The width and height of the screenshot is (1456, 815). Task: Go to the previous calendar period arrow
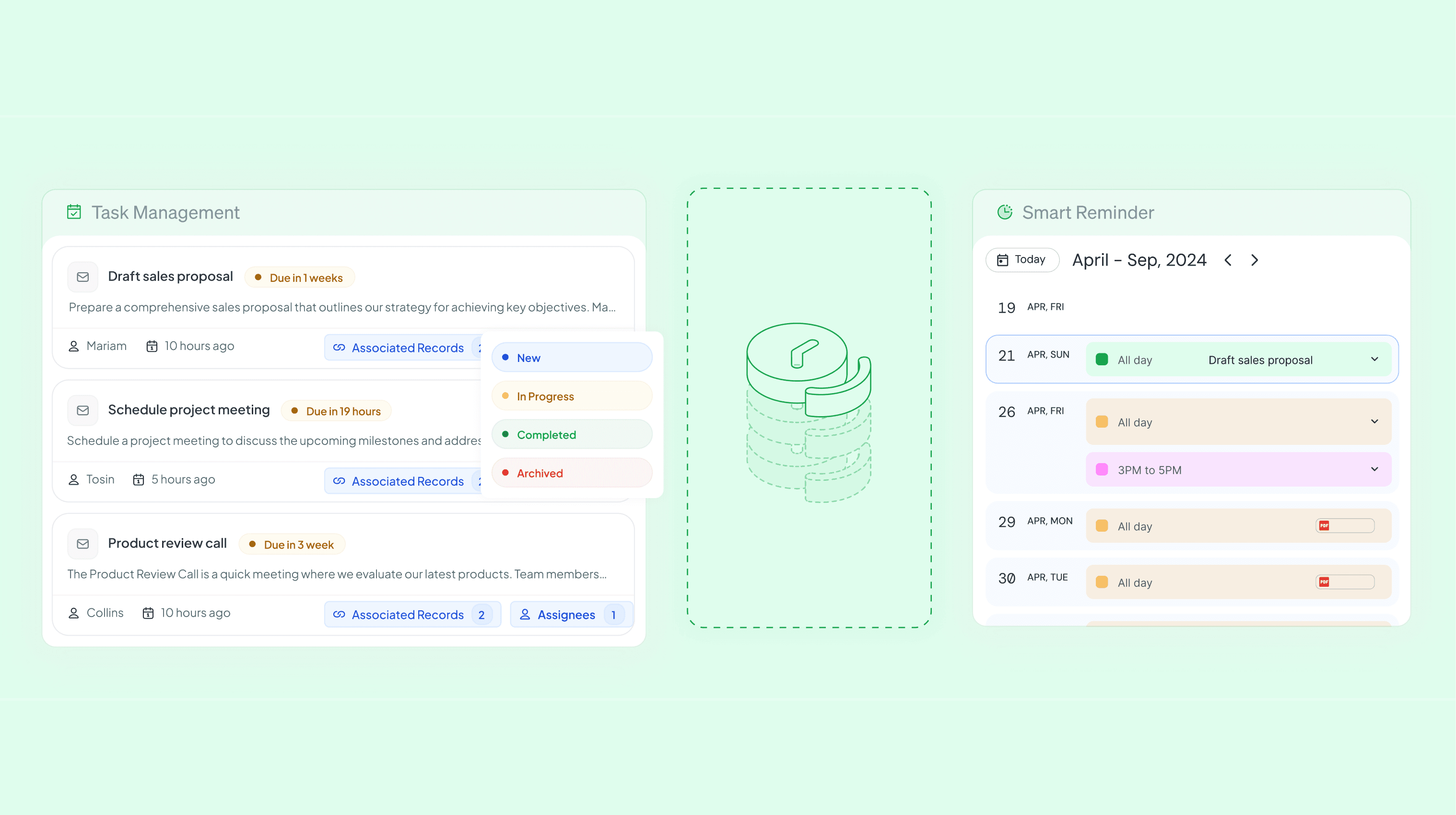(1228, 260)
